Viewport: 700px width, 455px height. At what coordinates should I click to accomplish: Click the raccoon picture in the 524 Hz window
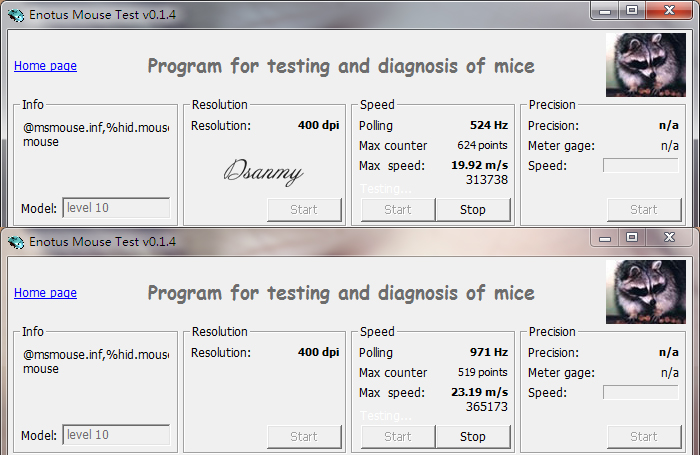645,65
